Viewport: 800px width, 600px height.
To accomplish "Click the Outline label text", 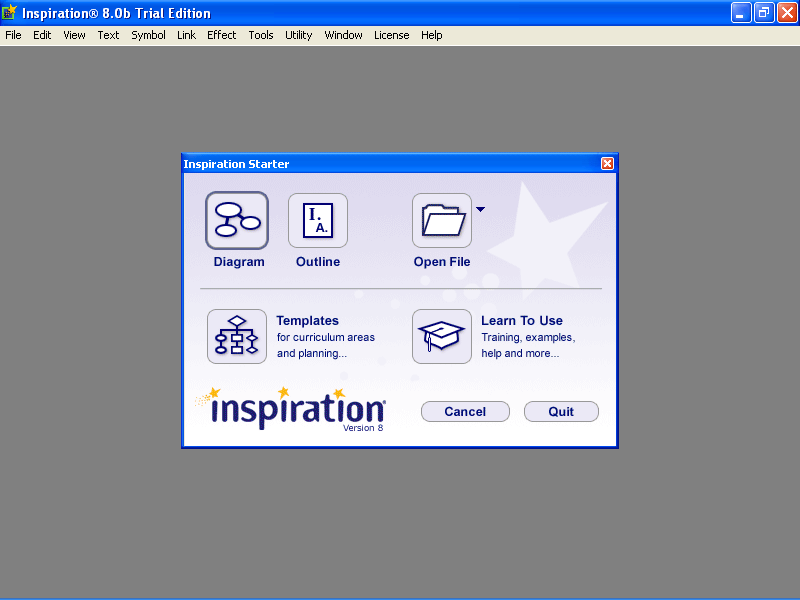I will [318, 262].
